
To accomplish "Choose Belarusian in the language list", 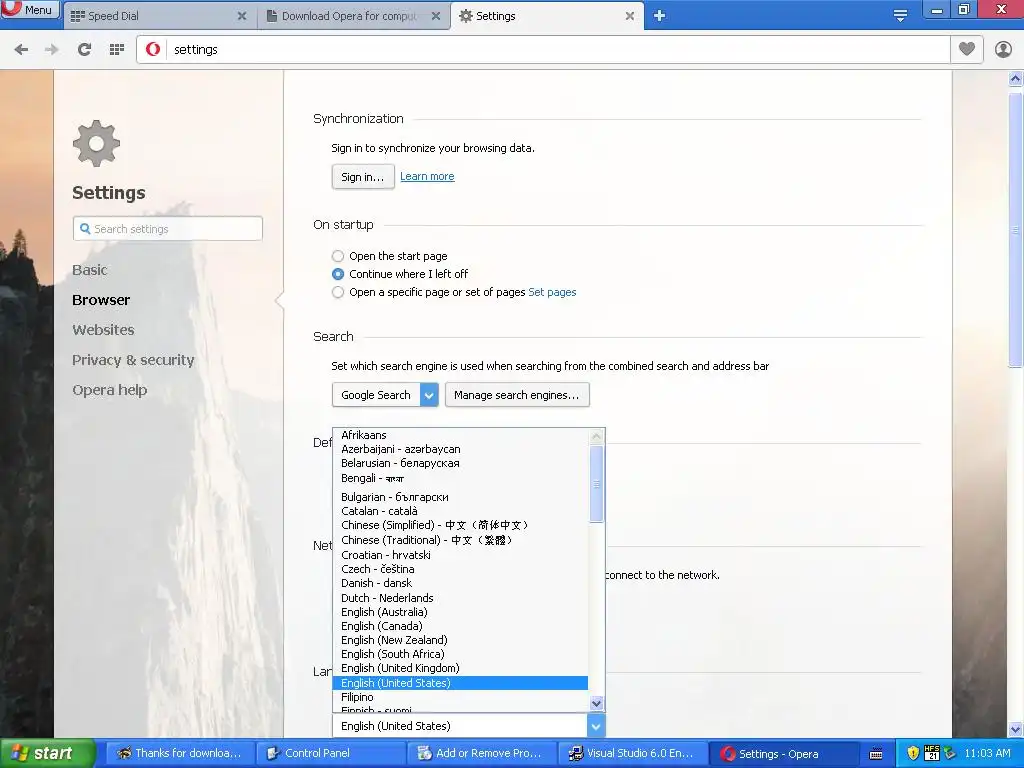I will tap(460, 463).
